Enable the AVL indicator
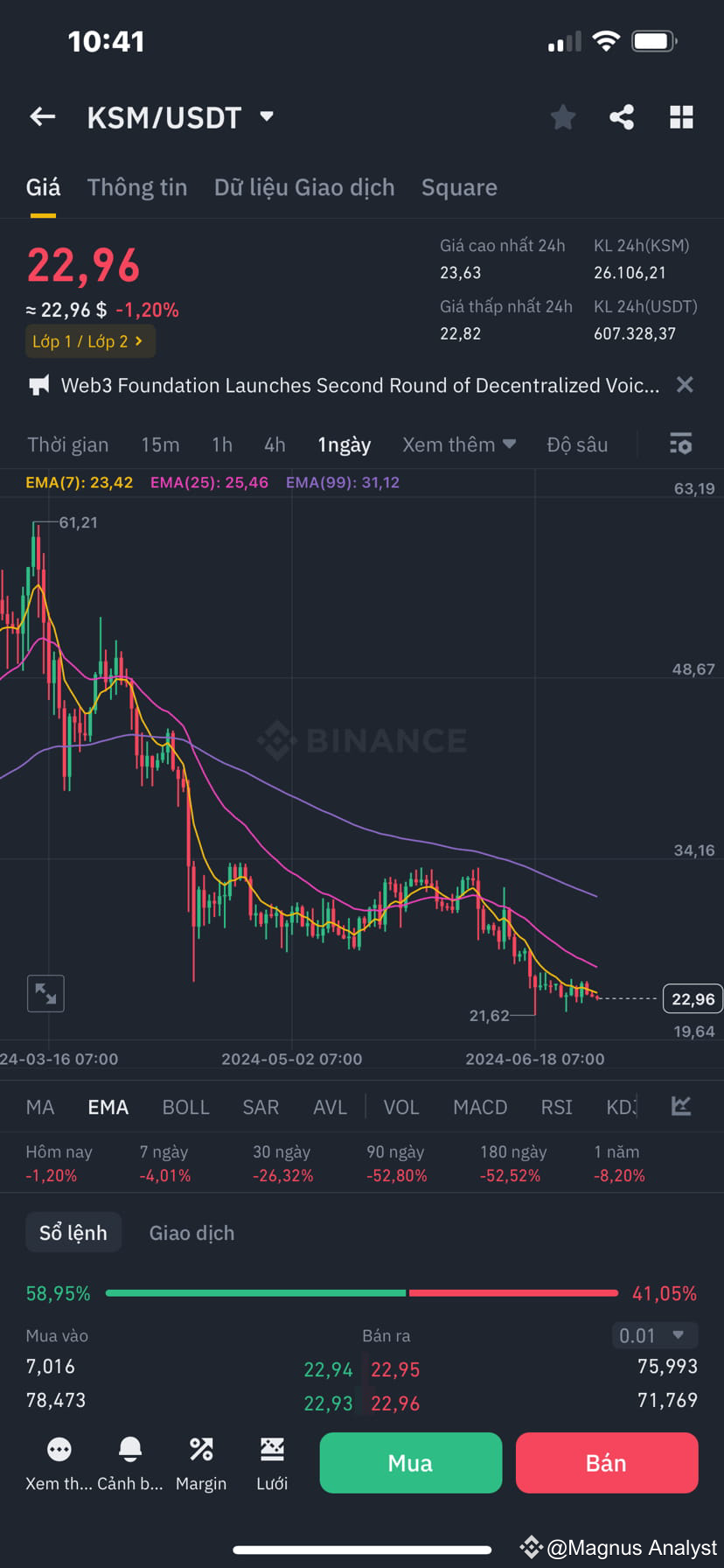Screen dimensions: 724x1568 tap(331, 1107)
